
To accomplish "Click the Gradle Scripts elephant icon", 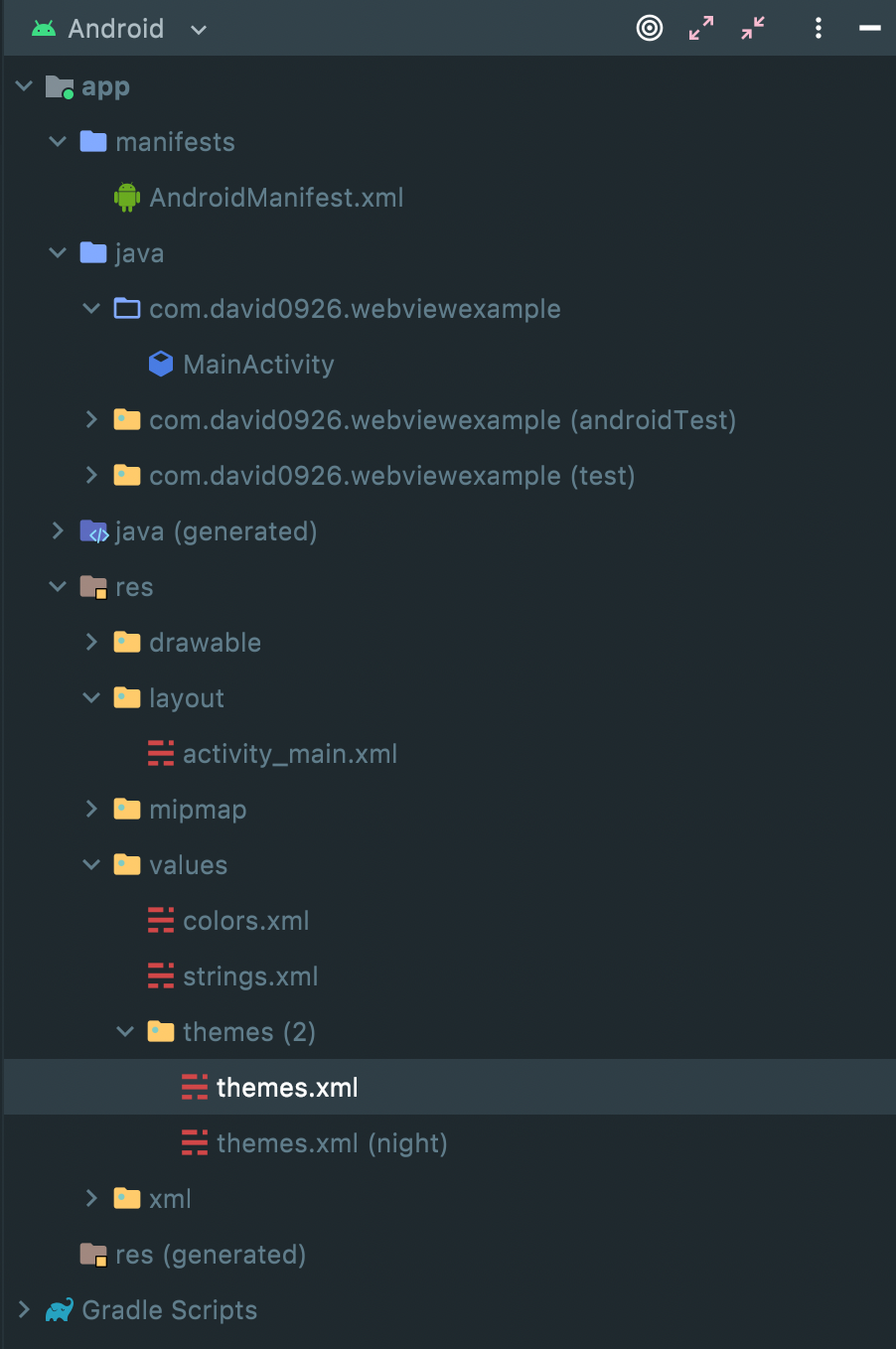I will 59,1309.
